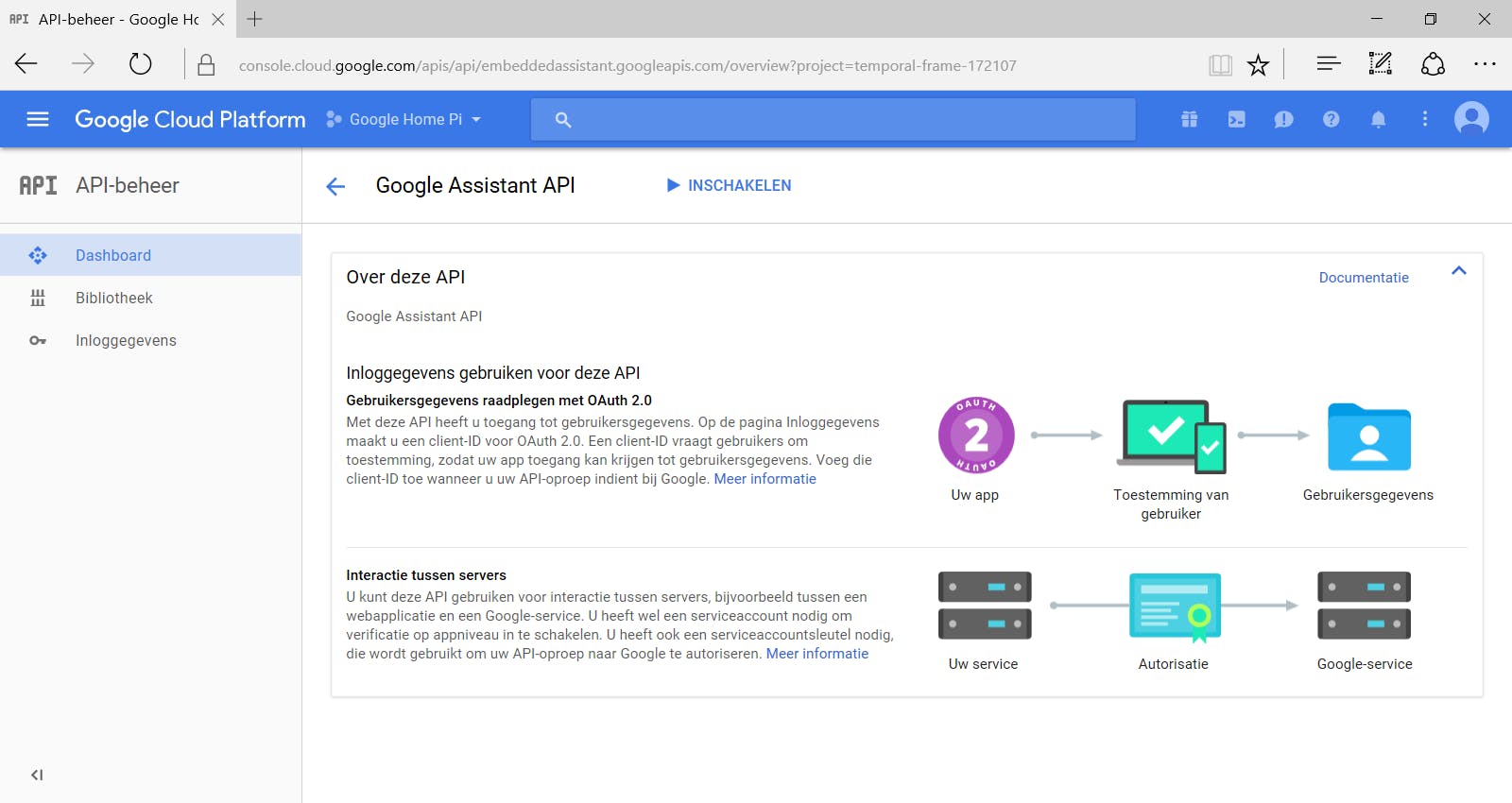This screenshot has height=803, width=1512.
Task: Click the Inloggegevens key icon
Action: coord(38,340)
